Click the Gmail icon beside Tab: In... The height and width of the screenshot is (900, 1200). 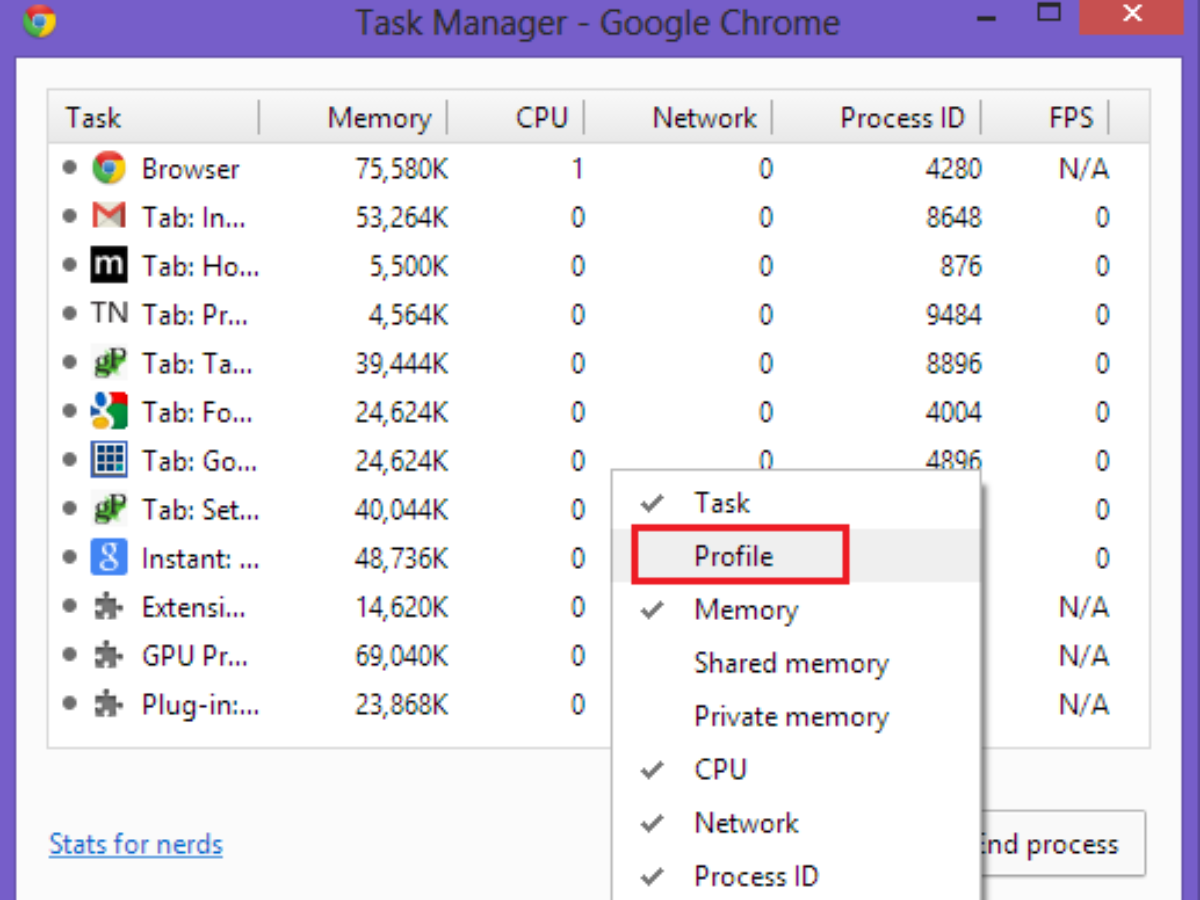[x=108, y=216]
